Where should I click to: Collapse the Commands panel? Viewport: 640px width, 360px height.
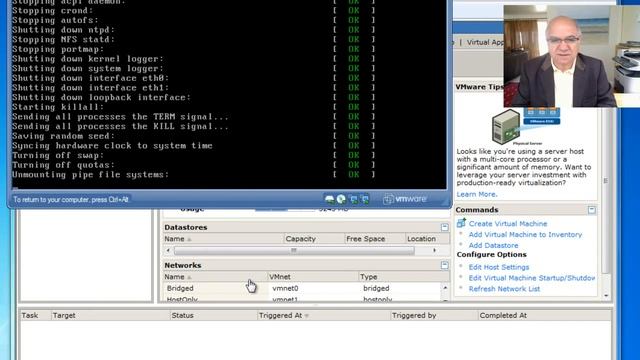click(x=591, y=210)
